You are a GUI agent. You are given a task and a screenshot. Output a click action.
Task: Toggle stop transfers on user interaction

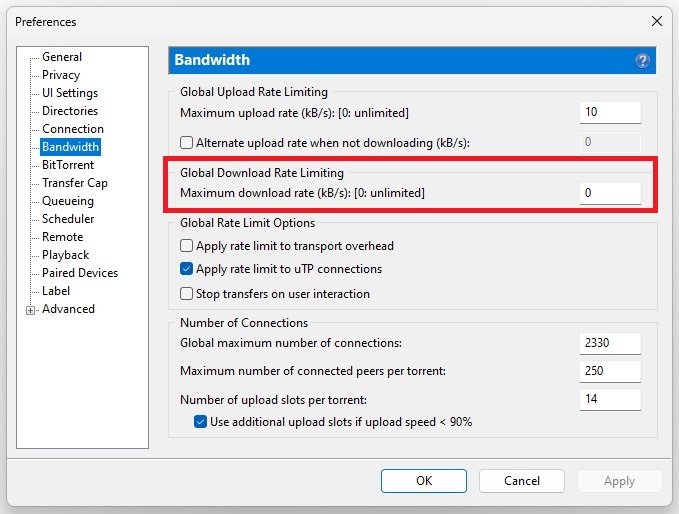pyautogui.click(x=186, y=294)
